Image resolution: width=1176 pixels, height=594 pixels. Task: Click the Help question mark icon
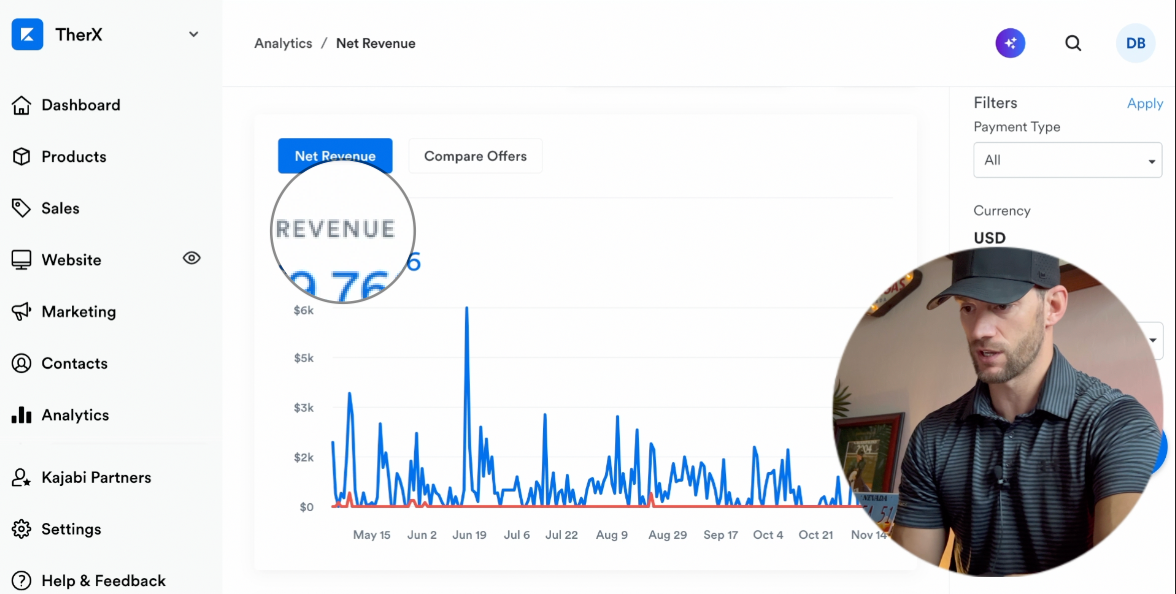pyautogui.click(x=21, y=580)
